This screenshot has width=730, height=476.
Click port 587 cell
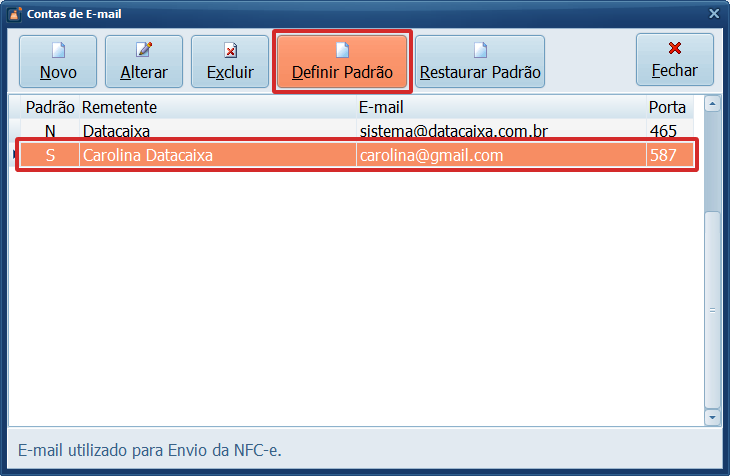[670, 155]
